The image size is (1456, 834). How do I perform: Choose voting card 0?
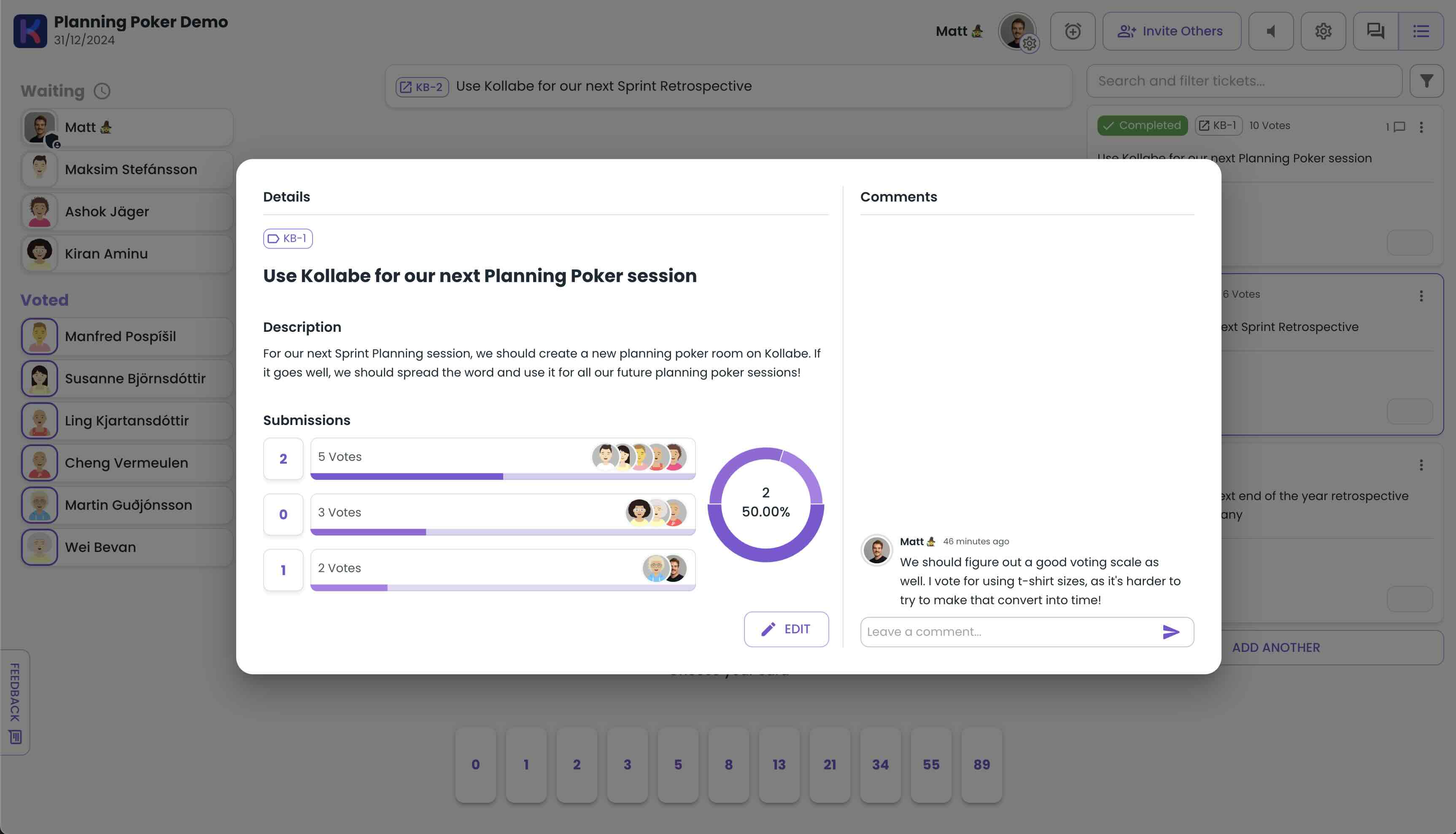click(x=476, y=765)
